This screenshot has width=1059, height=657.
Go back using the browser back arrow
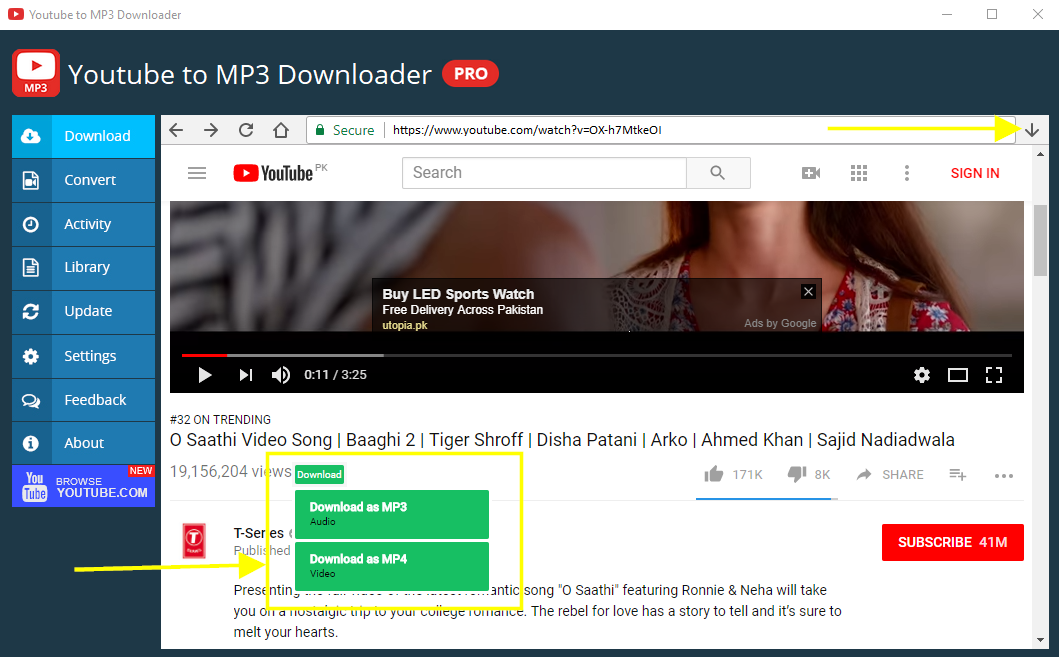point(176,130)
